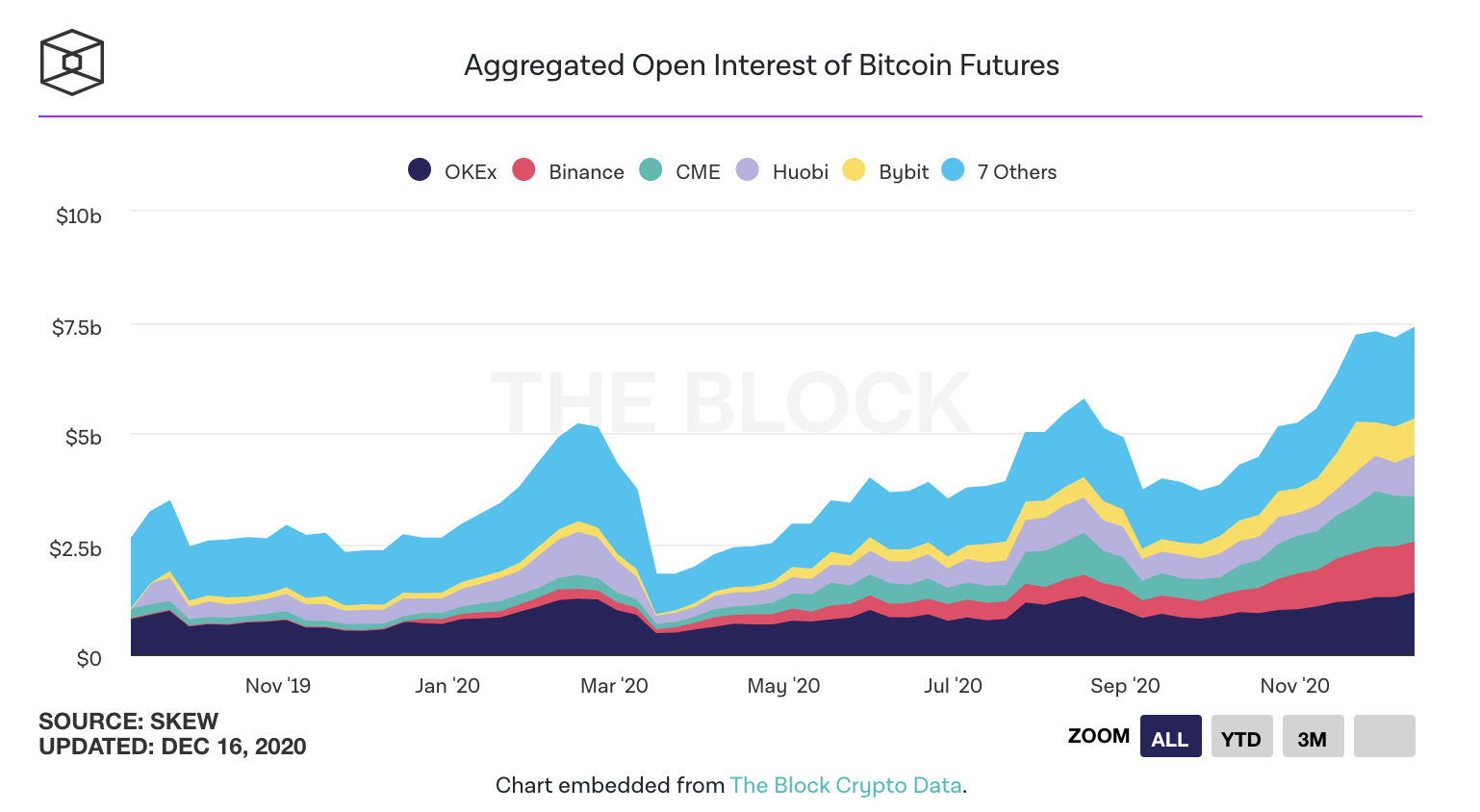
Task: Select the YTD zoom range
Action: pyautogui.click(x=1241, y=737)
